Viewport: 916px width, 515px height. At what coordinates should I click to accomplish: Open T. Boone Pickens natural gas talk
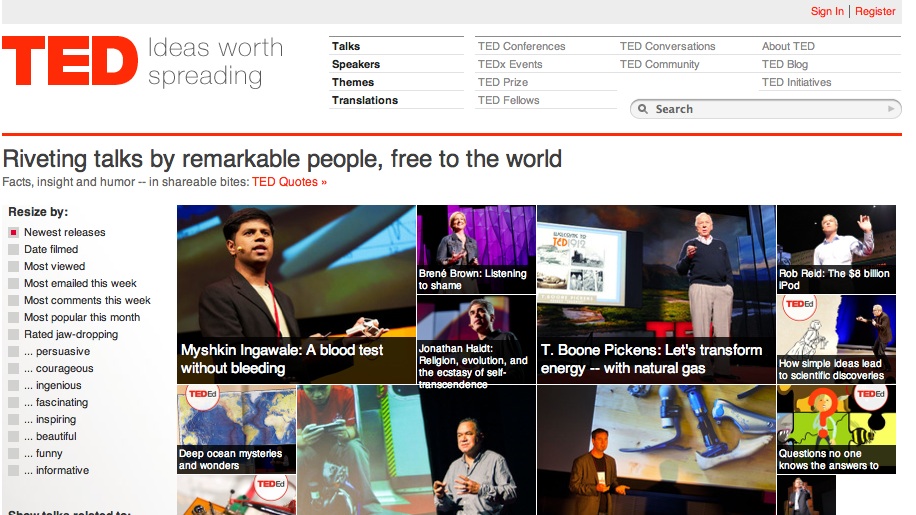(x=656, y=294)
